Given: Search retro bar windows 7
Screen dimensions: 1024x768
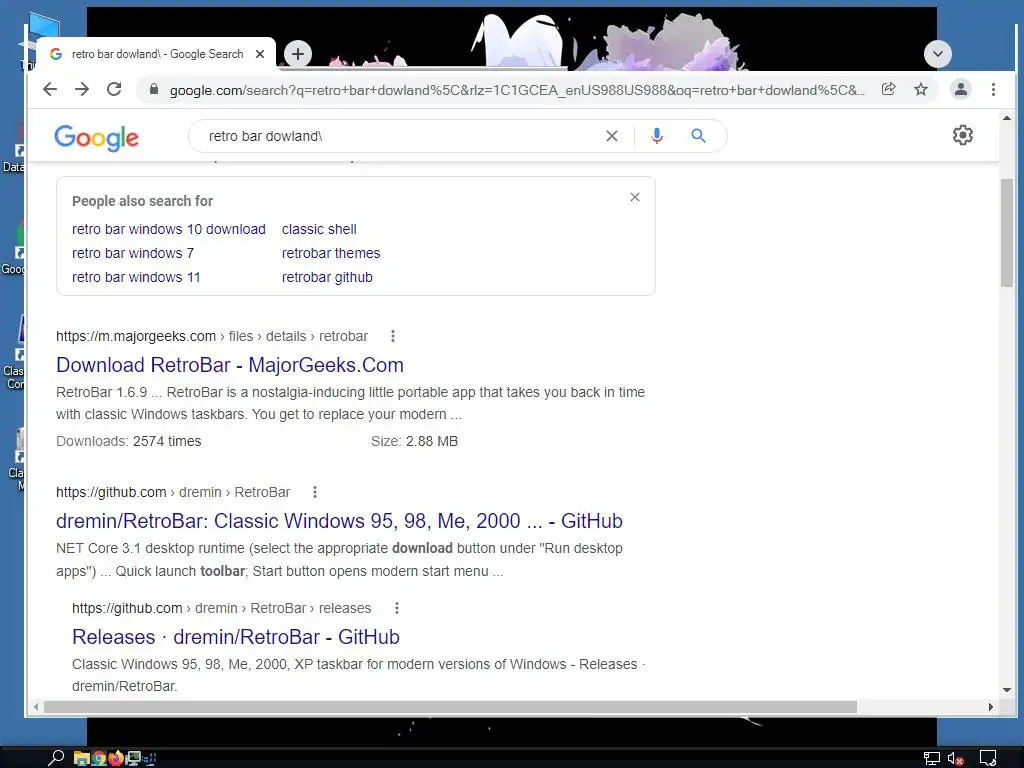Looking at the screenshot, I should pyautogui.click(x=133, y=253).
